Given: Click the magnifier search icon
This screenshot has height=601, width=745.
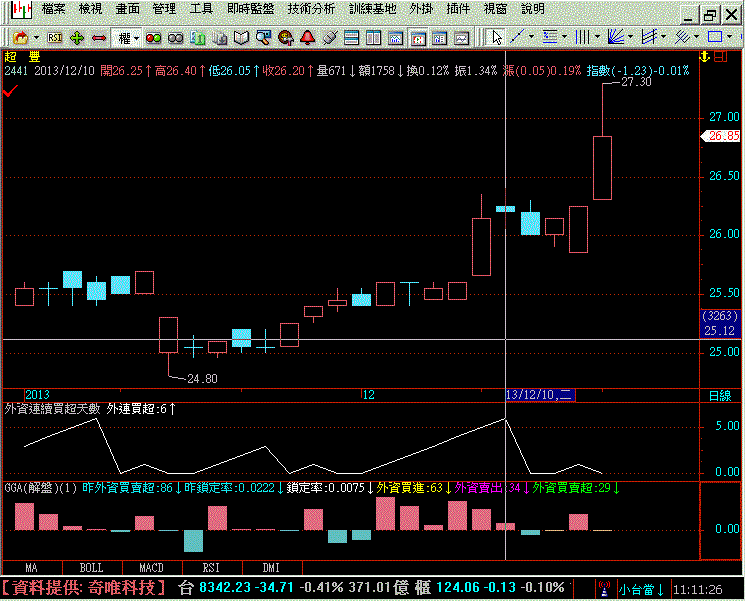Looking at the screenshot, I should pyautogui.click(x=263, y=38).
